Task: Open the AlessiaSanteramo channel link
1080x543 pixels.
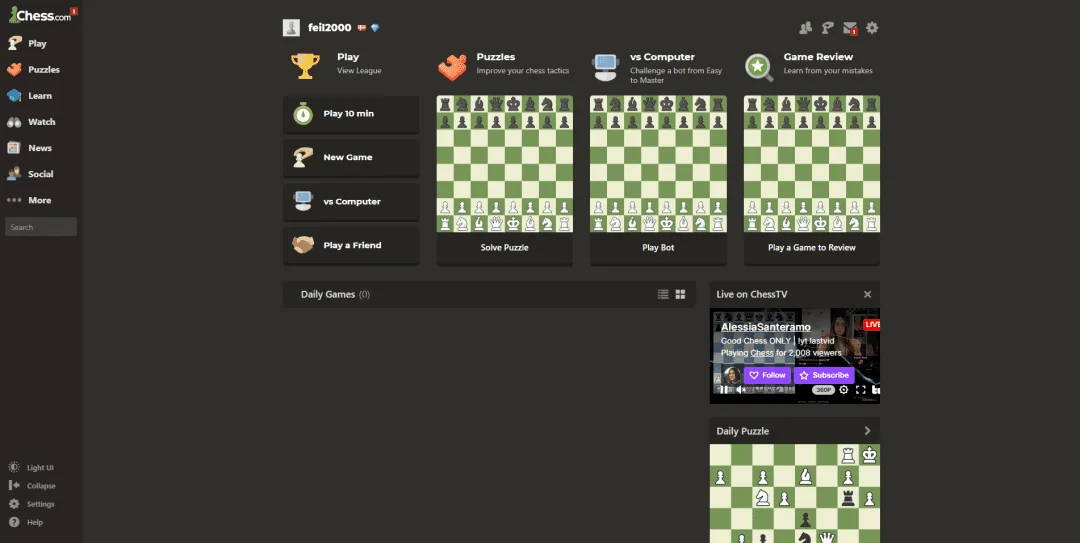Action: coord(766,327)
